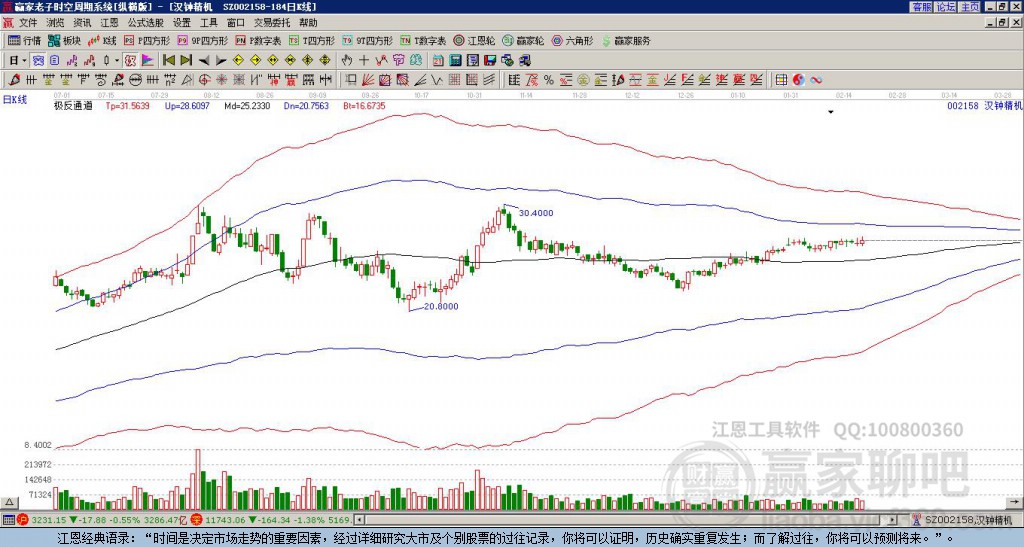Click the 赢 application logo in menu bar
This screenshot has height=548, width=1024.
pos(8,23)
